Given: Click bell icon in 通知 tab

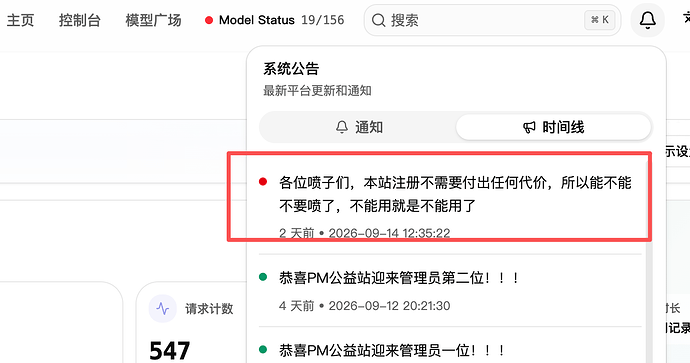Looking at the screenshot, I should point(342,128).
